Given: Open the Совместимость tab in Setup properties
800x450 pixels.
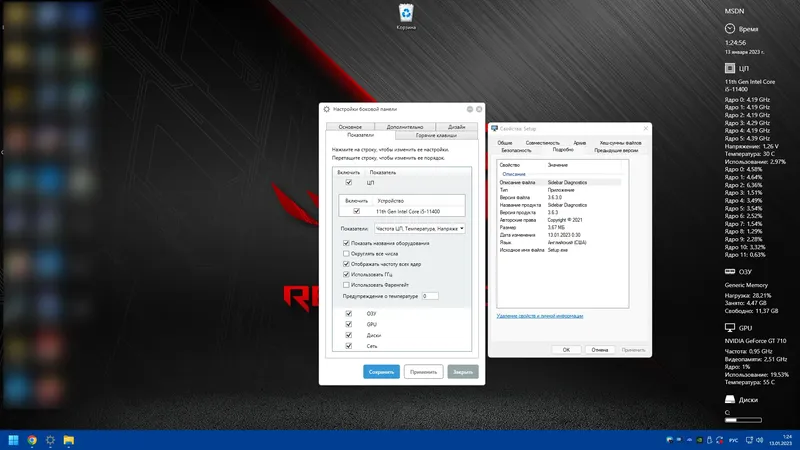Looking at the screenshot, I should (542, 143).
